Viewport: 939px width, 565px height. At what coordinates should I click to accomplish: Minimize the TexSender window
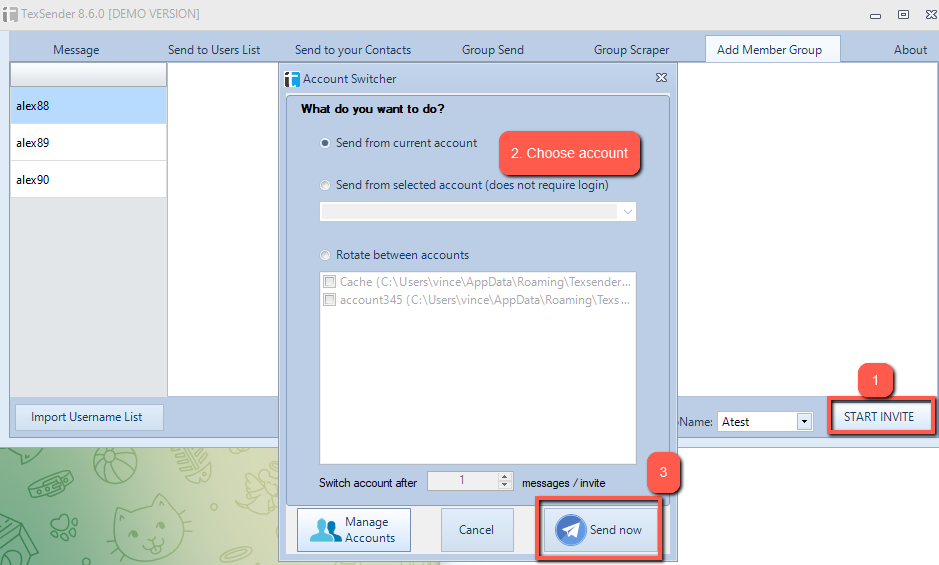coord(876,15)
